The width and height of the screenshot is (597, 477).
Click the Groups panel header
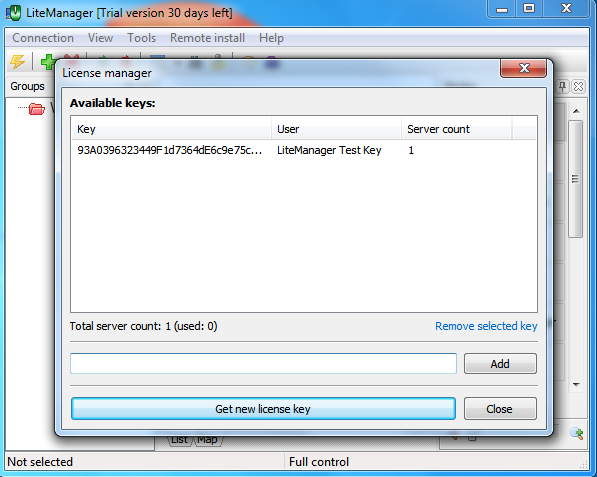(27, 86)
